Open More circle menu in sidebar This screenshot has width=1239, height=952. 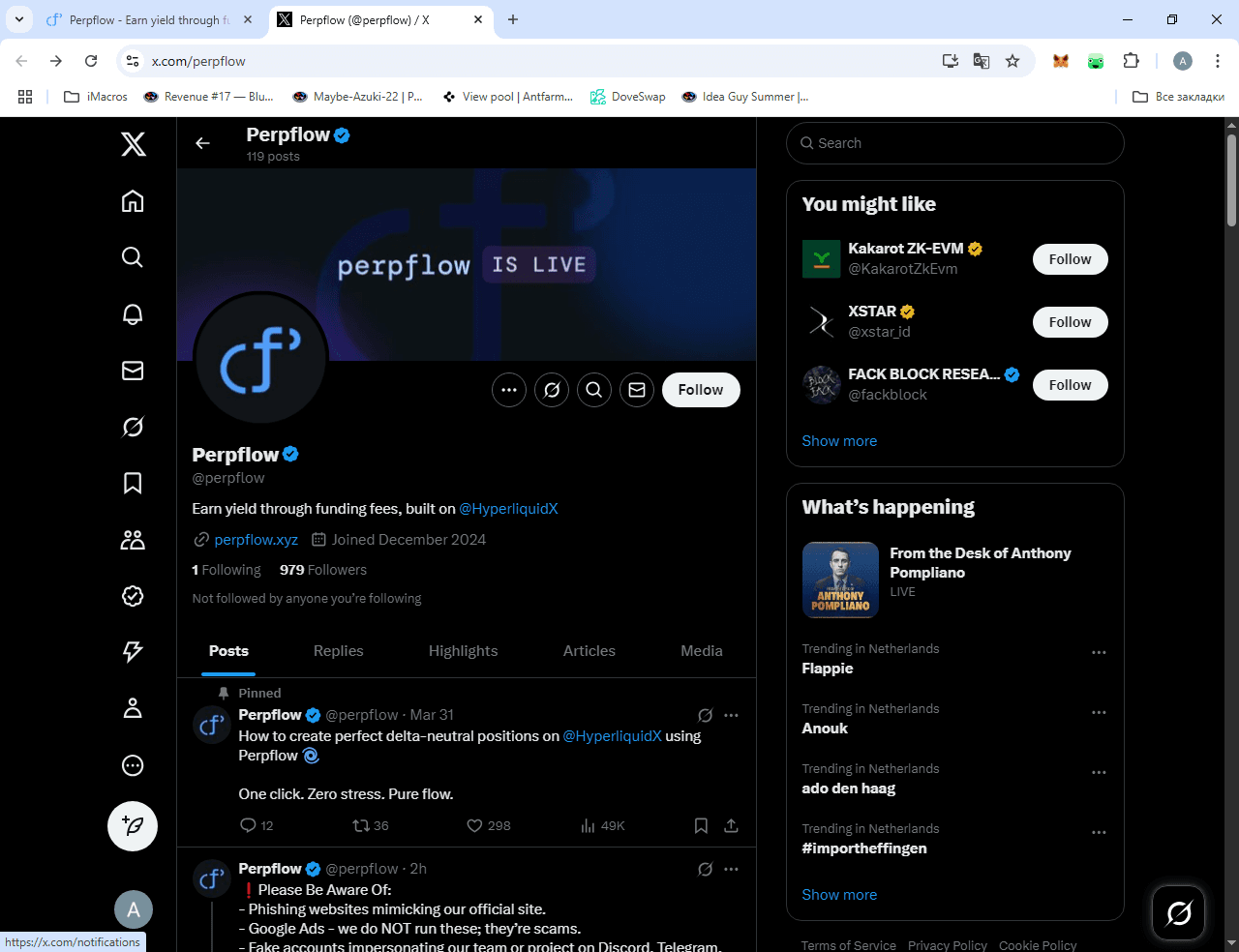133,765
